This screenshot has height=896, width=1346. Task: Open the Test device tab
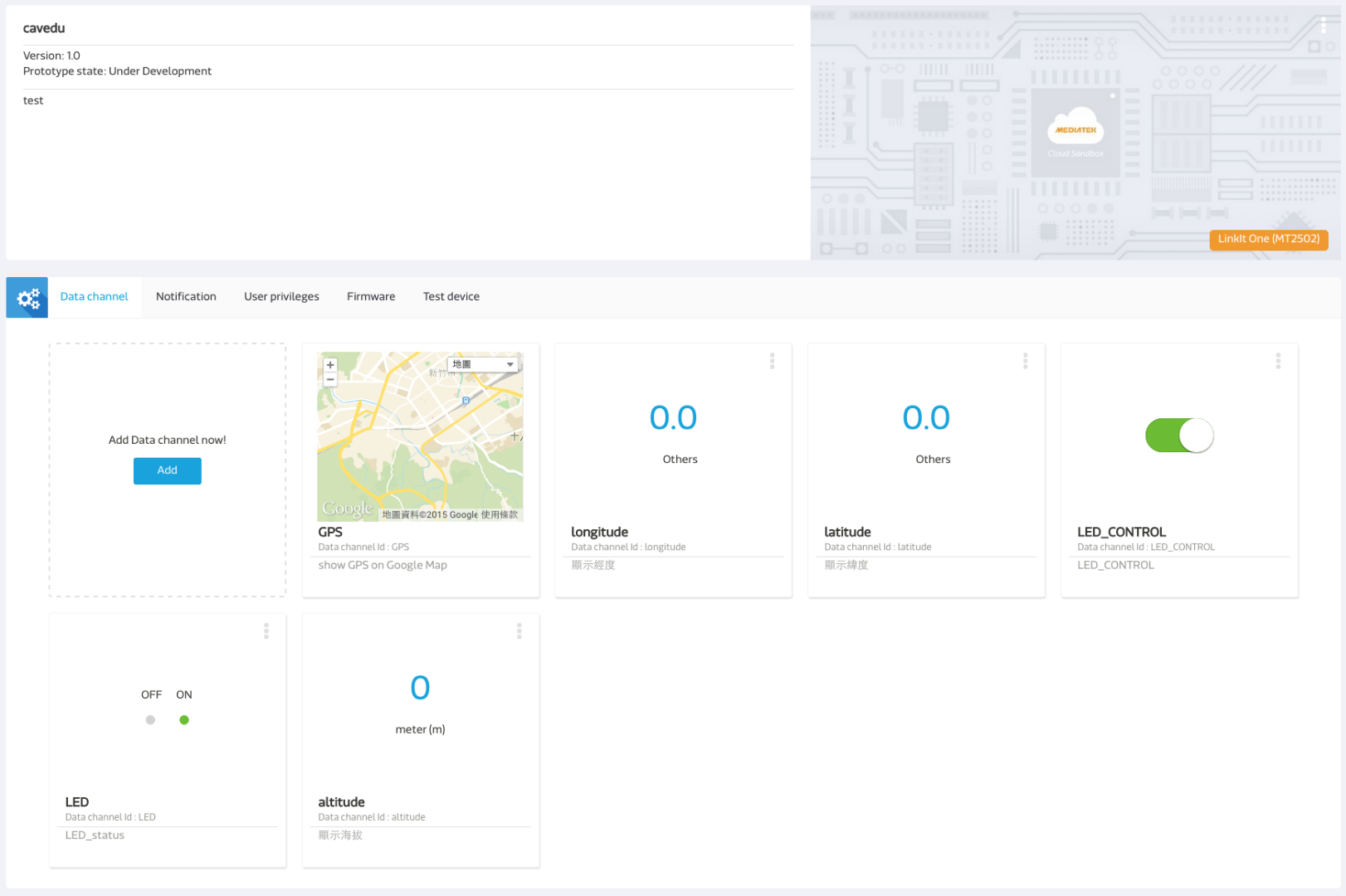pos(451,296)
